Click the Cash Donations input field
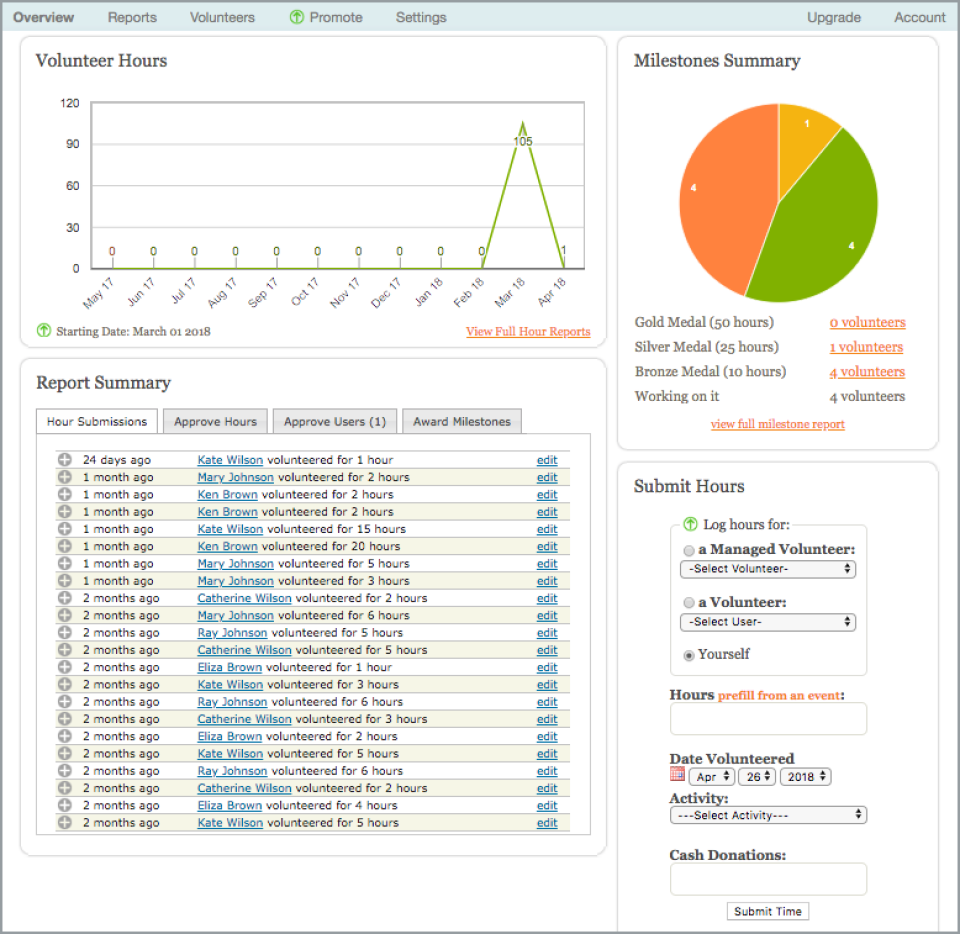 point(768,880)
